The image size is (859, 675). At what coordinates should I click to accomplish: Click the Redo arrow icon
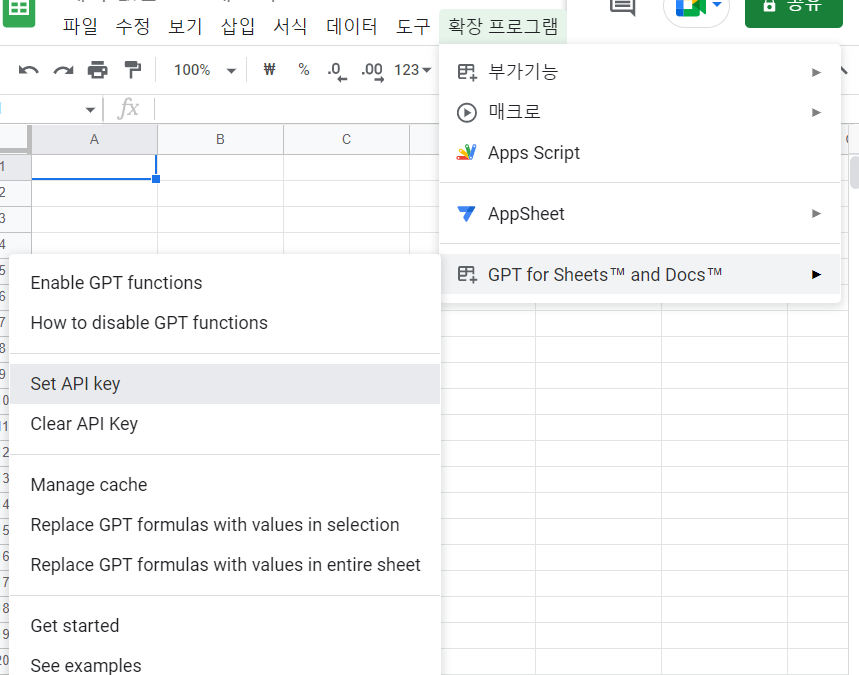click(x=63, y=70)
